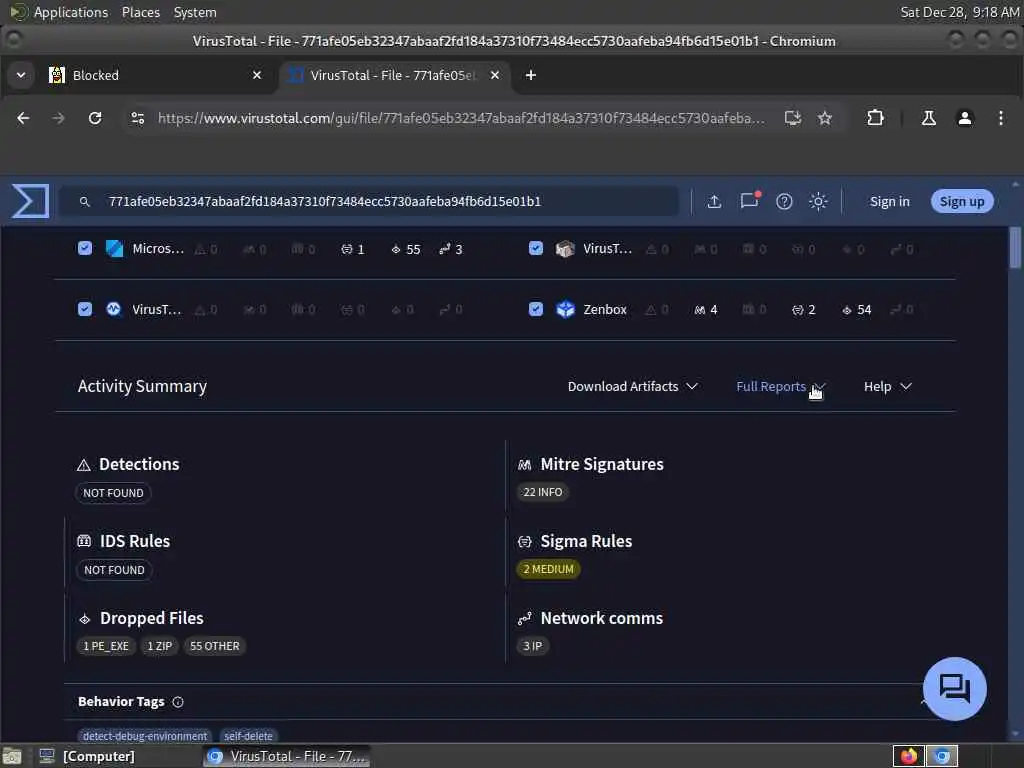Uncheck the Microsoft sandbox checkbox
This screenshot has height=768, width=1024.
pos(85,248)
